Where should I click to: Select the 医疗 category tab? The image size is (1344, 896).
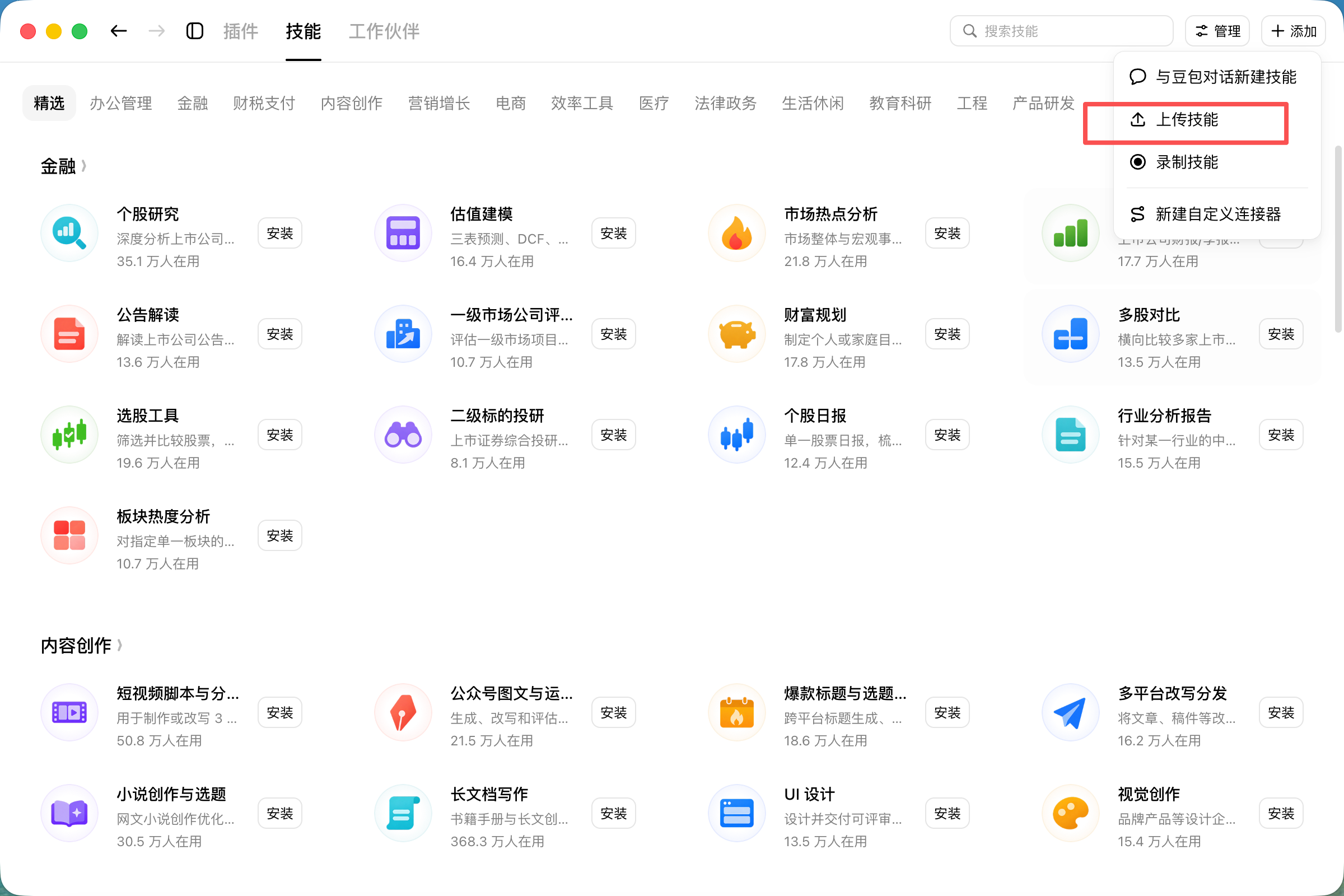pos(654,103)
